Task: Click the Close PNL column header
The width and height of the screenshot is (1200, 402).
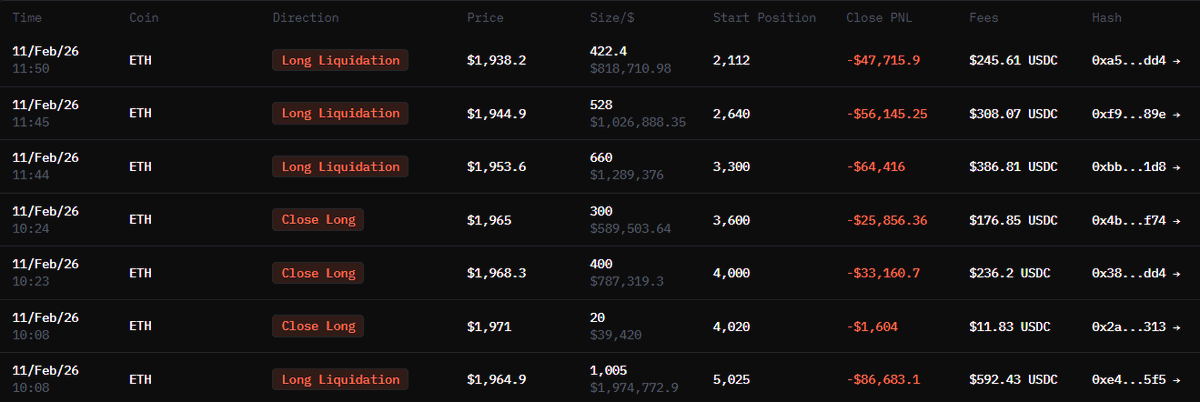Action: pos(878,18)
